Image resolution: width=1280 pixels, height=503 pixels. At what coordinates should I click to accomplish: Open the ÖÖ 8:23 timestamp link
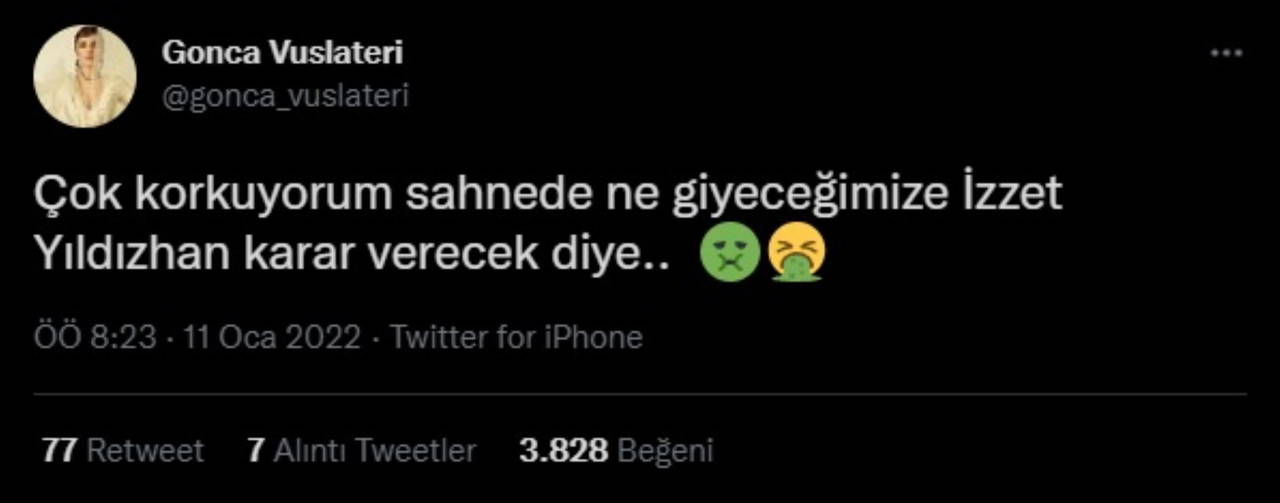coord(95,337)
